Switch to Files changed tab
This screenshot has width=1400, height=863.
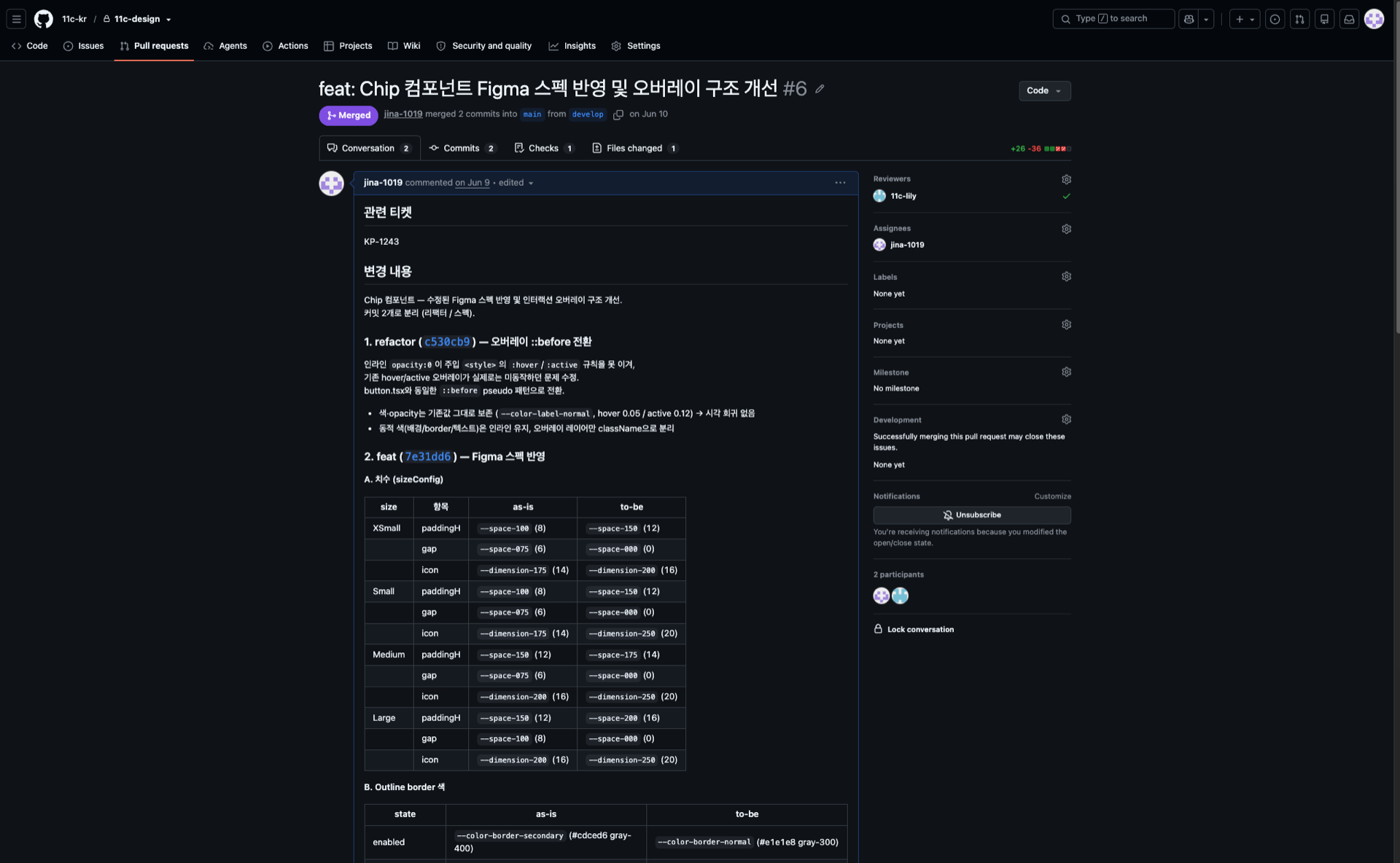tap(634, 148)
